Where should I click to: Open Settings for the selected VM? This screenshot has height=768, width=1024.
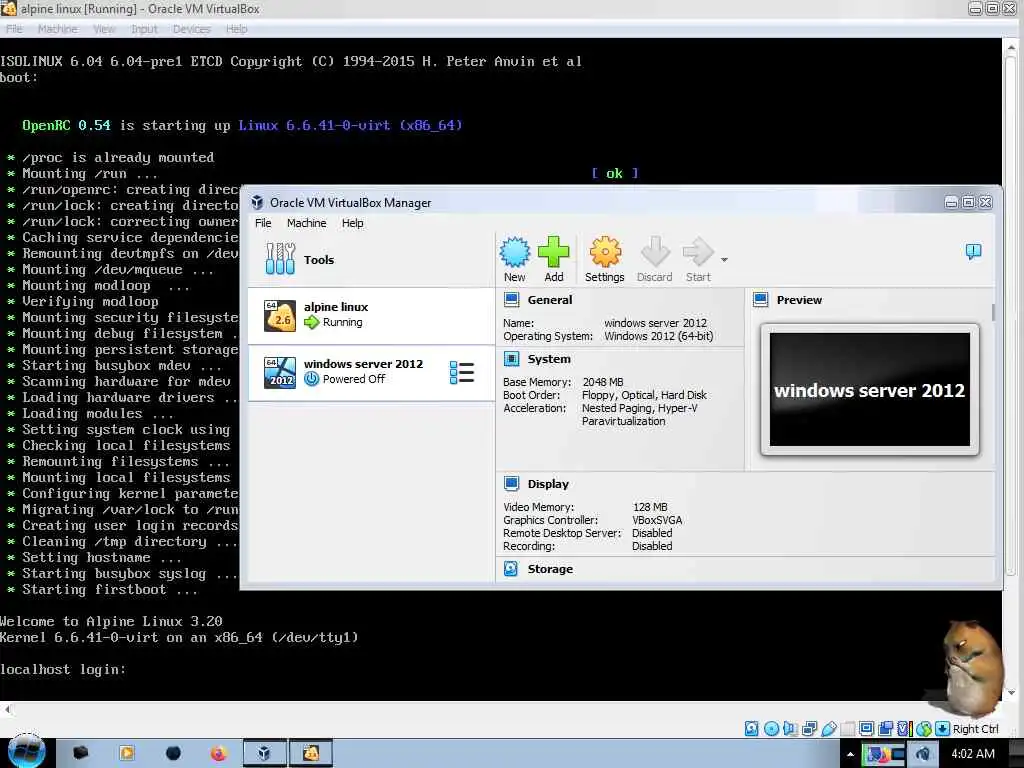pyautogui.click(x=605, y=259)
